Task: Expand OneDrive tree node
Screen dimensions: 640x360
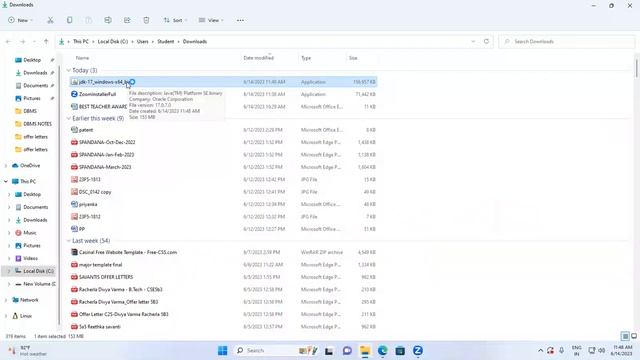Action: coord(6,166)
